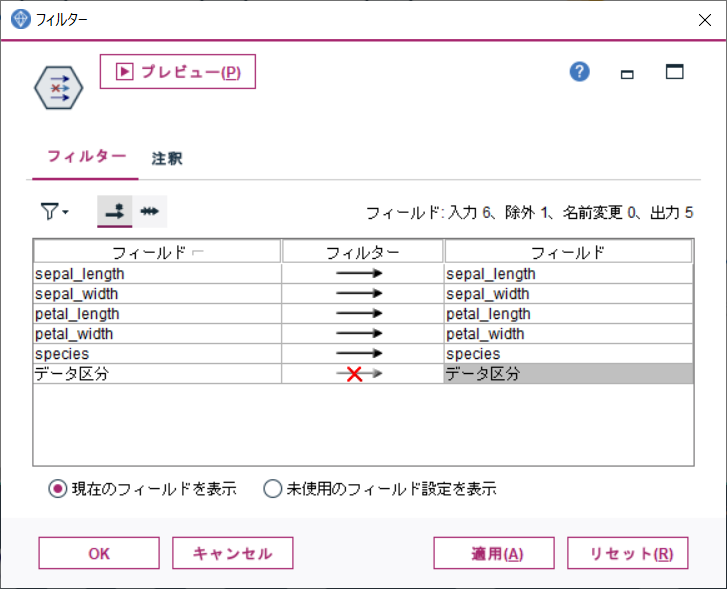Screen dimensions: 727x589
Task: Click the 適用(A) button
Action: (494, 553)
